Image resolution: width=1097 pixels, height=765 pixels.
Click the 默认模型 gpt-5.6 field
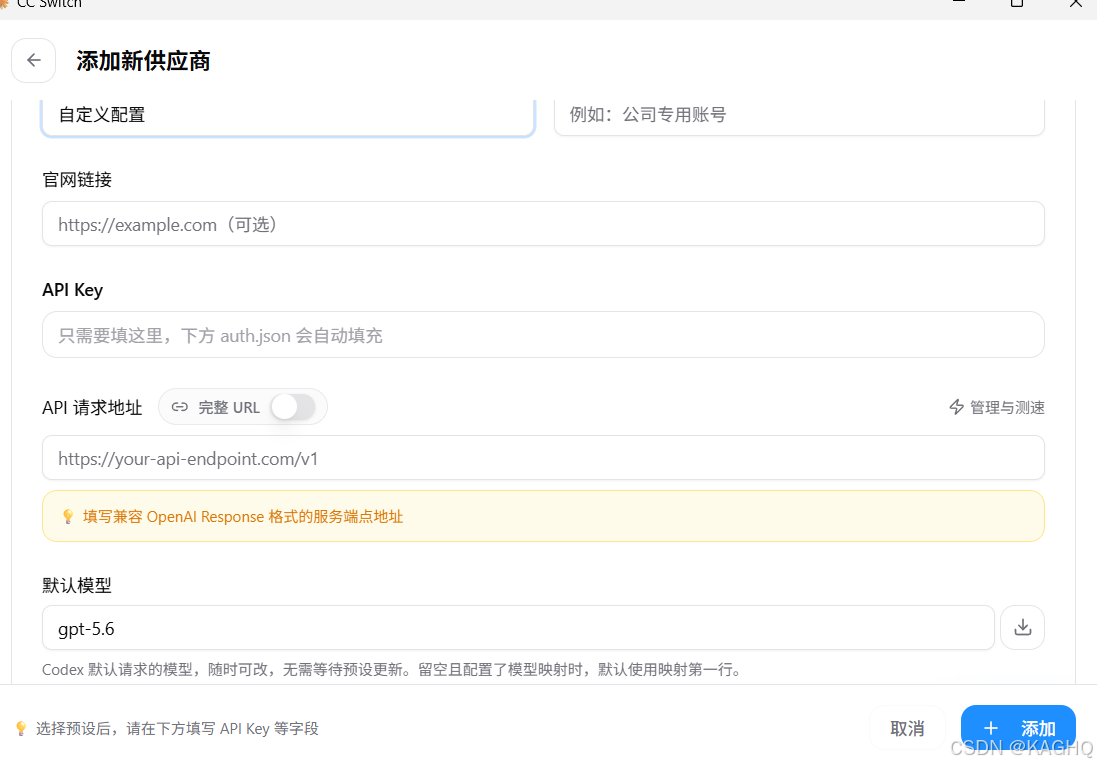click(518, 628)
